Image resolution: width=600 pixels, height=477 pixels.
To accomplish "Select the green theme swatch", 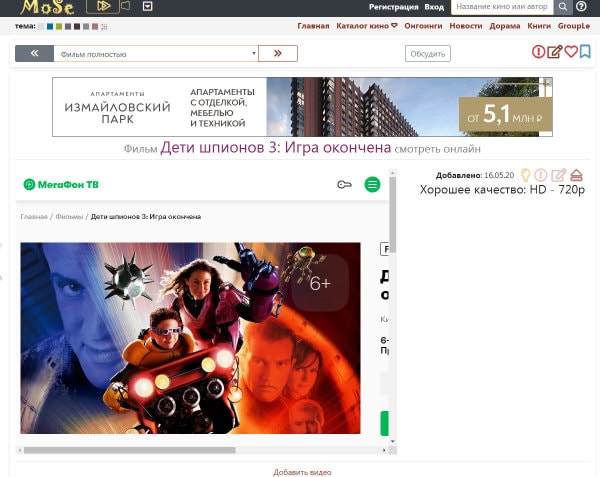I will [59, 26].
